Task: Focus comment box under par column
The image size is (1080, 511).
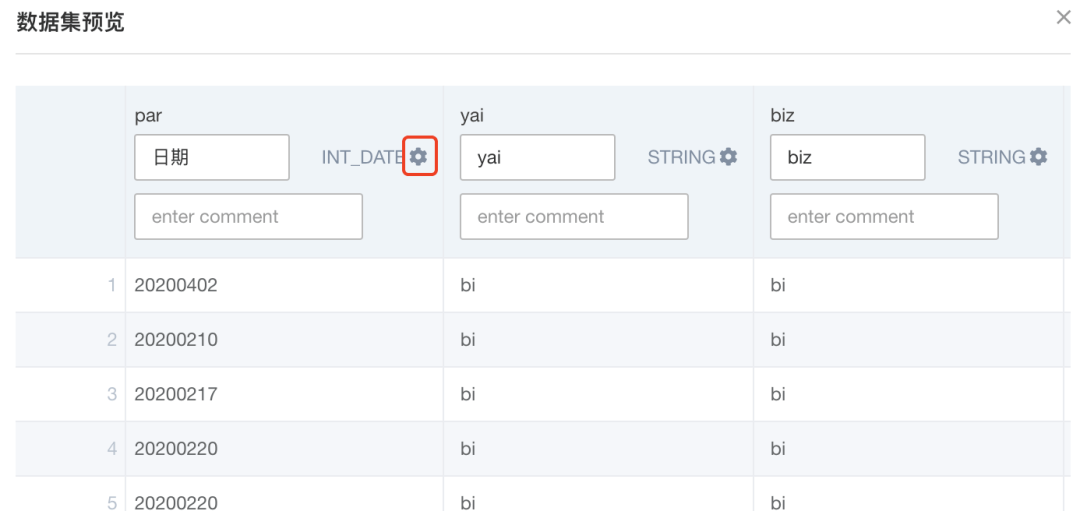Action: coord(249,216)
